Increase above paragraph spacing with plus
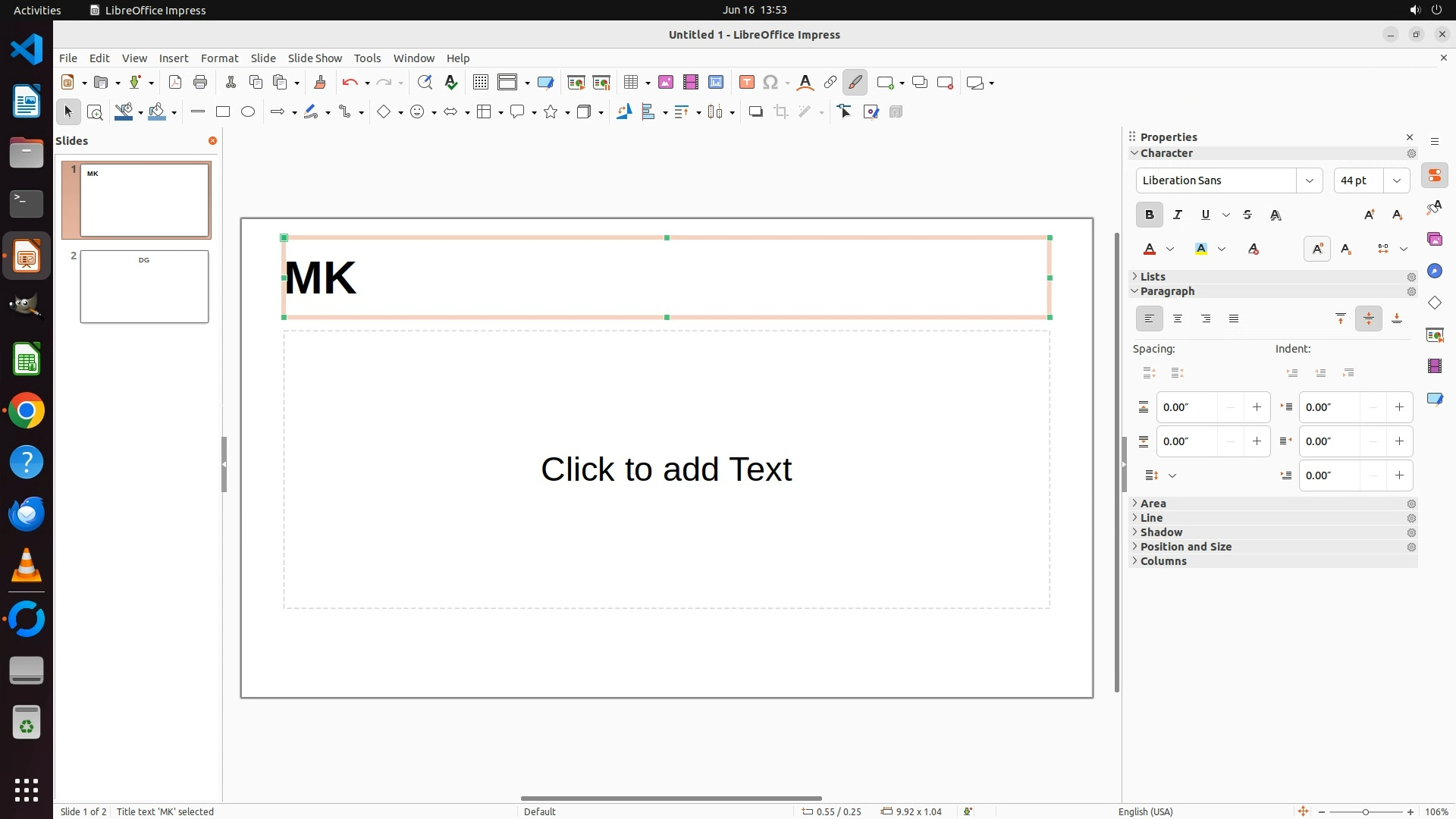Viewport: 1456px width, 819px height. click(x=1257, y=407)
